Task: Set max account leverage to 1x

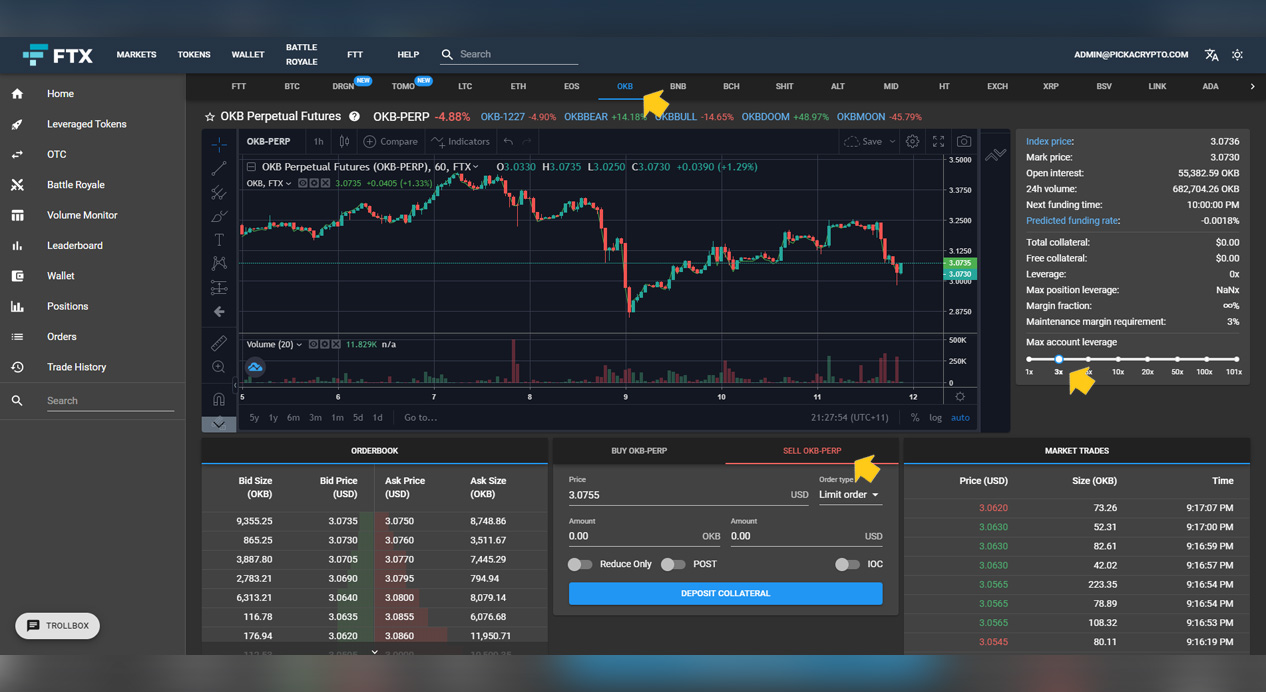Action: tap(1029, 359)
